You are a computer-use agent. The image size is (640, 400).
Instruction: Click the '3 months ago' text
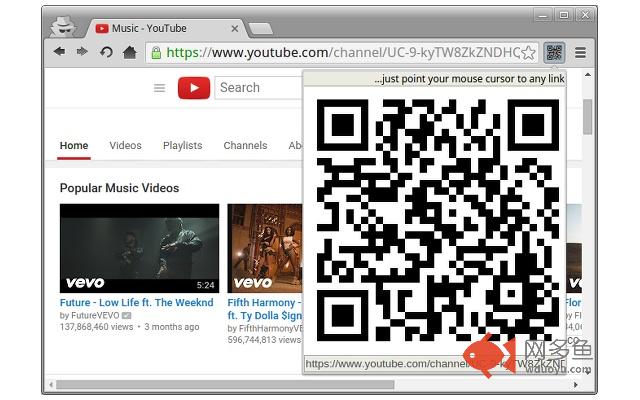tap(172, 327)
